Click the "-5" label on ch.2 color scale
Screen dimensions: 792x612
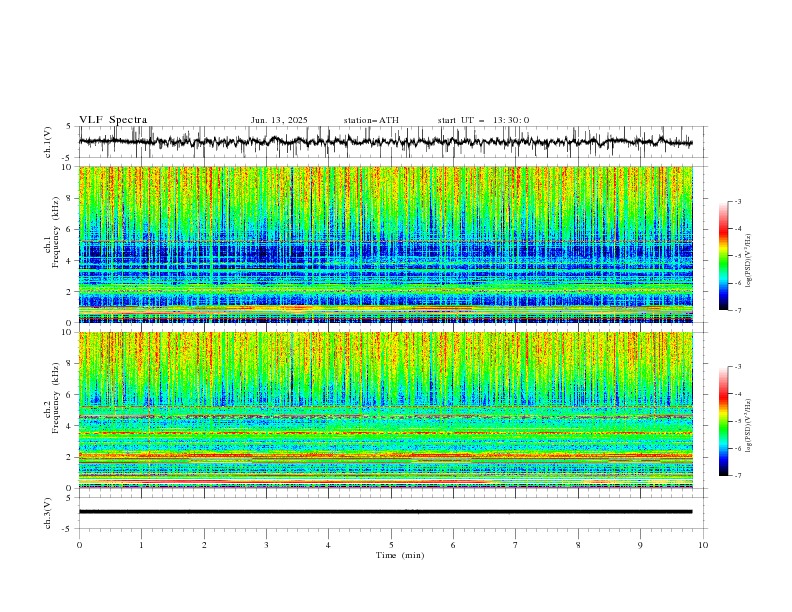tap(738, 421)
